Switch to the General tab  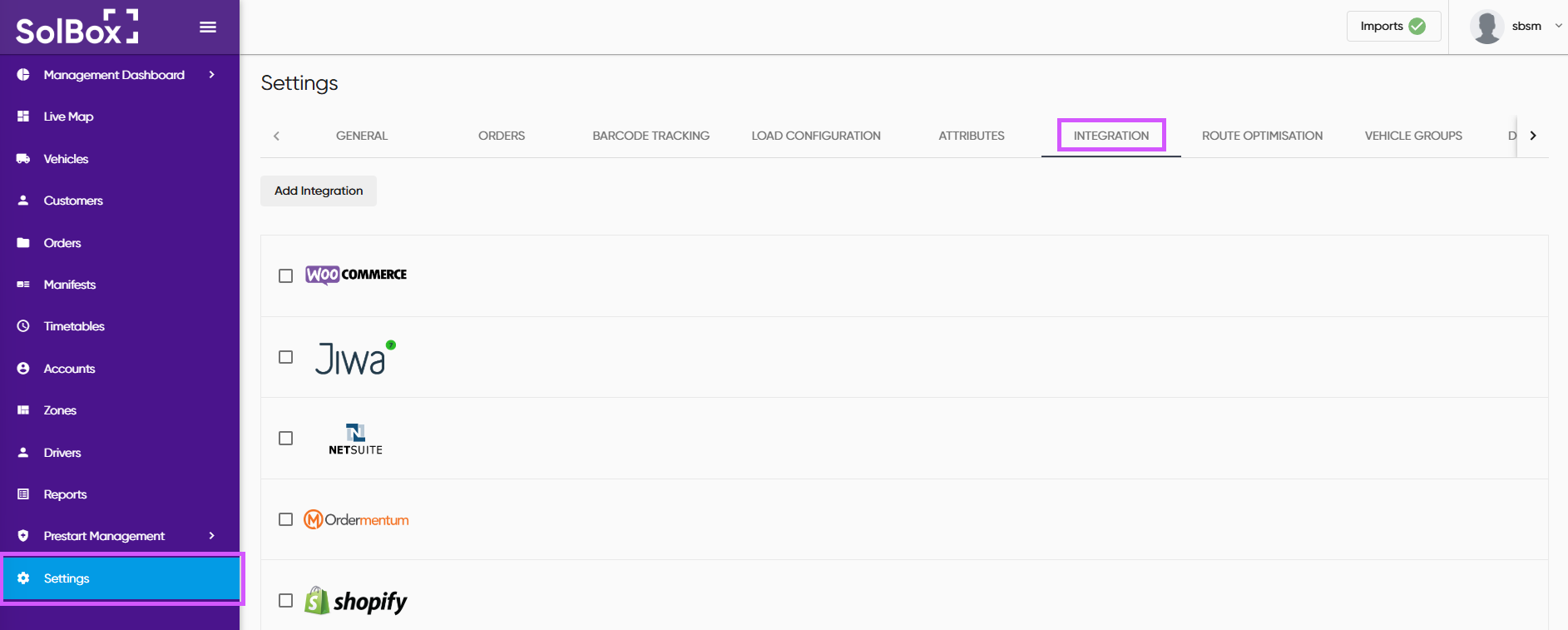[x=362, y=136]
